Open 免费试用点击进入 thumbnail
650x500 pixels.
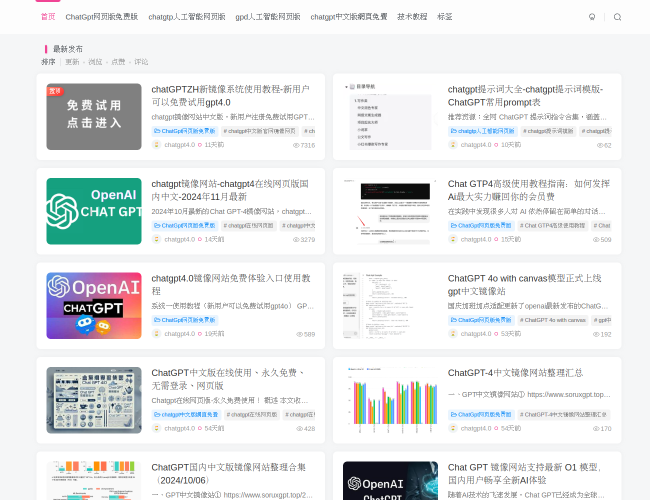point(94,117)
